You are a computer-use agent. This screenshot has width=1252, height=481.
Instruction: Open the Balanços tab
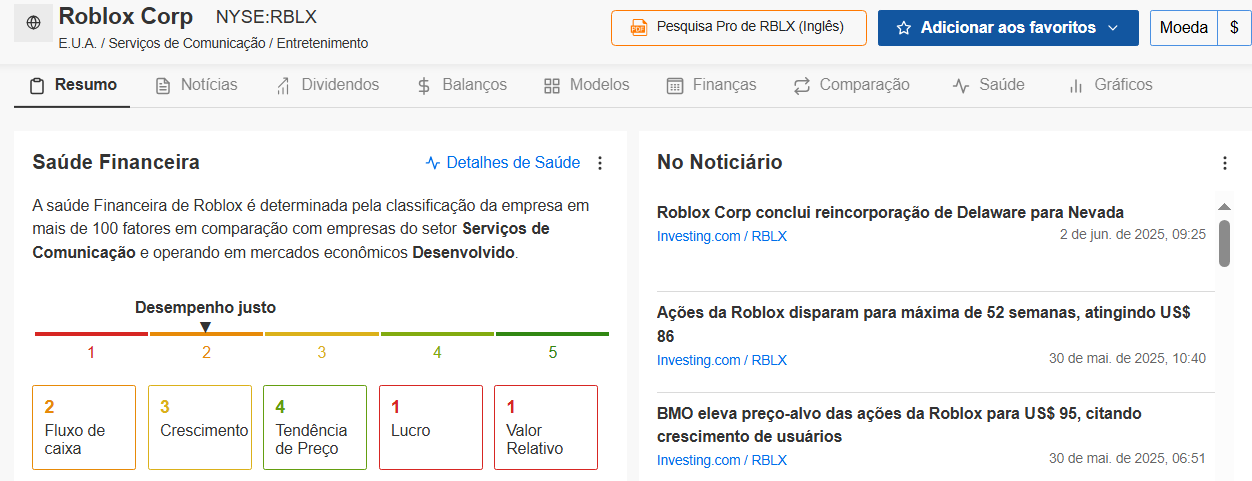pos(462,85)
